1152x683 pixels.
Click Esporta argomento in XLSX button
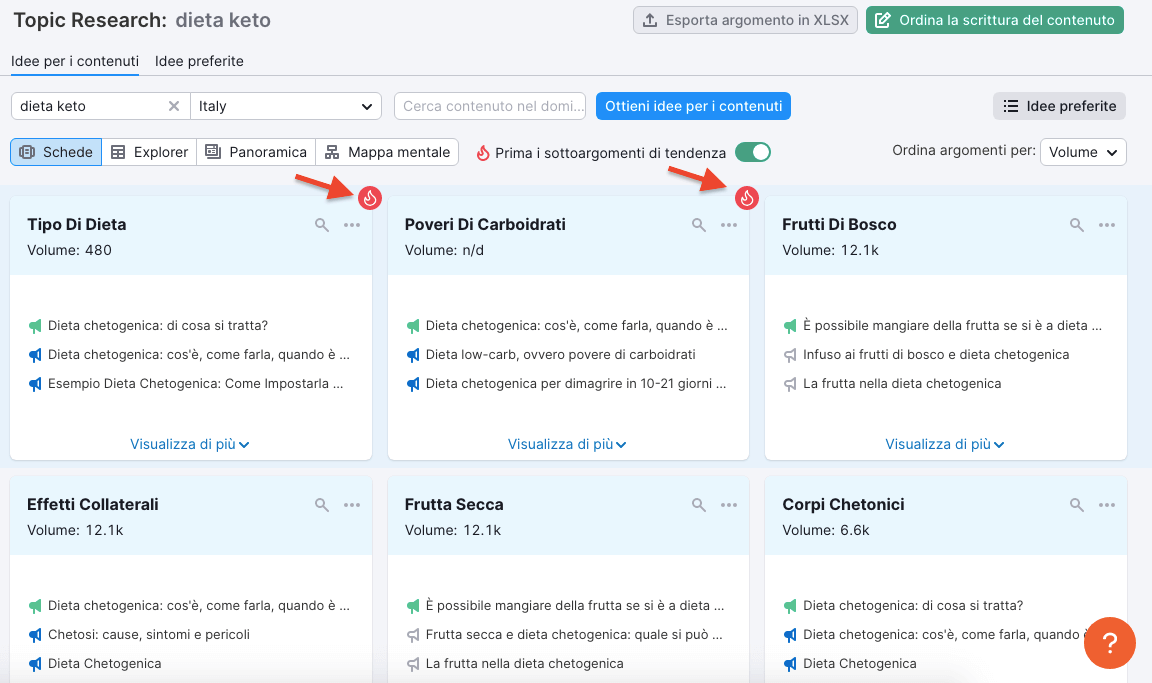(745, 20)
